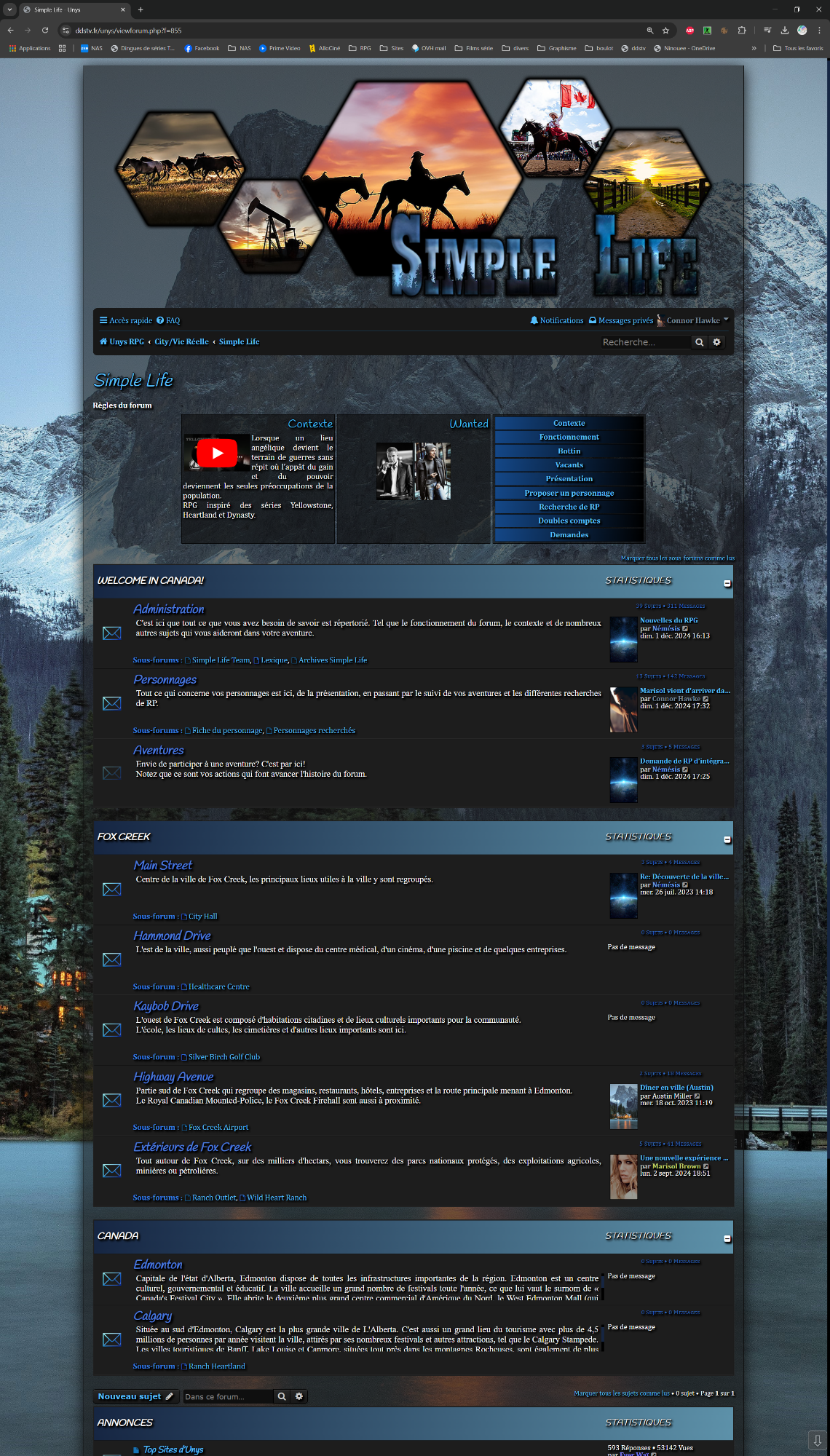830x1456 pixels.
Task: Click the Main Street envelope icon
Action: point(112,890)
